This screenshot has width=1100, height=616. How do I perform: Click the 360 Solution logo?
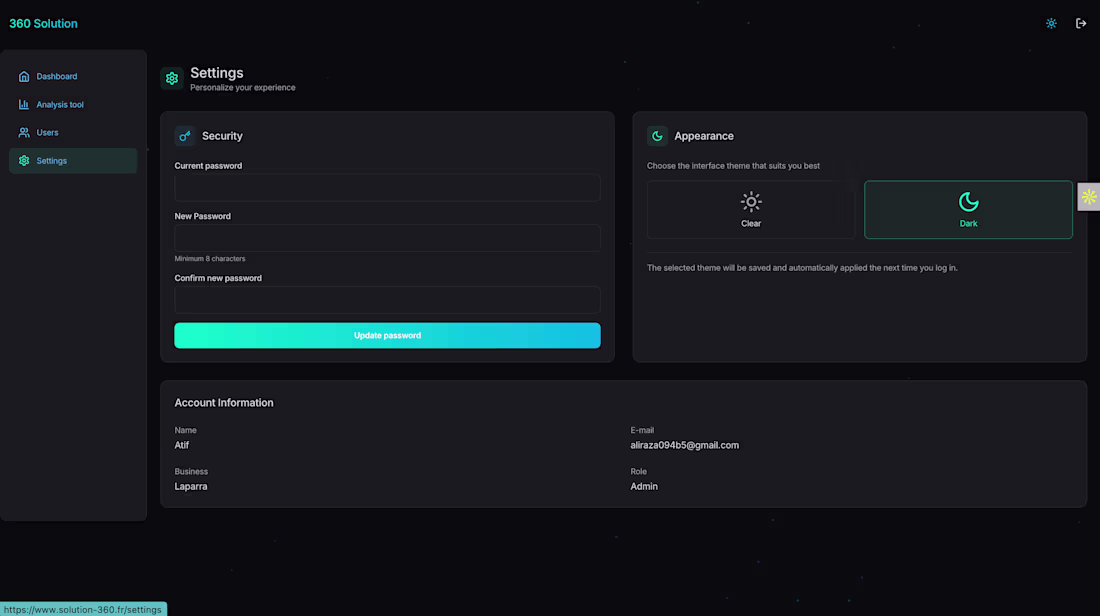[43, 23]
